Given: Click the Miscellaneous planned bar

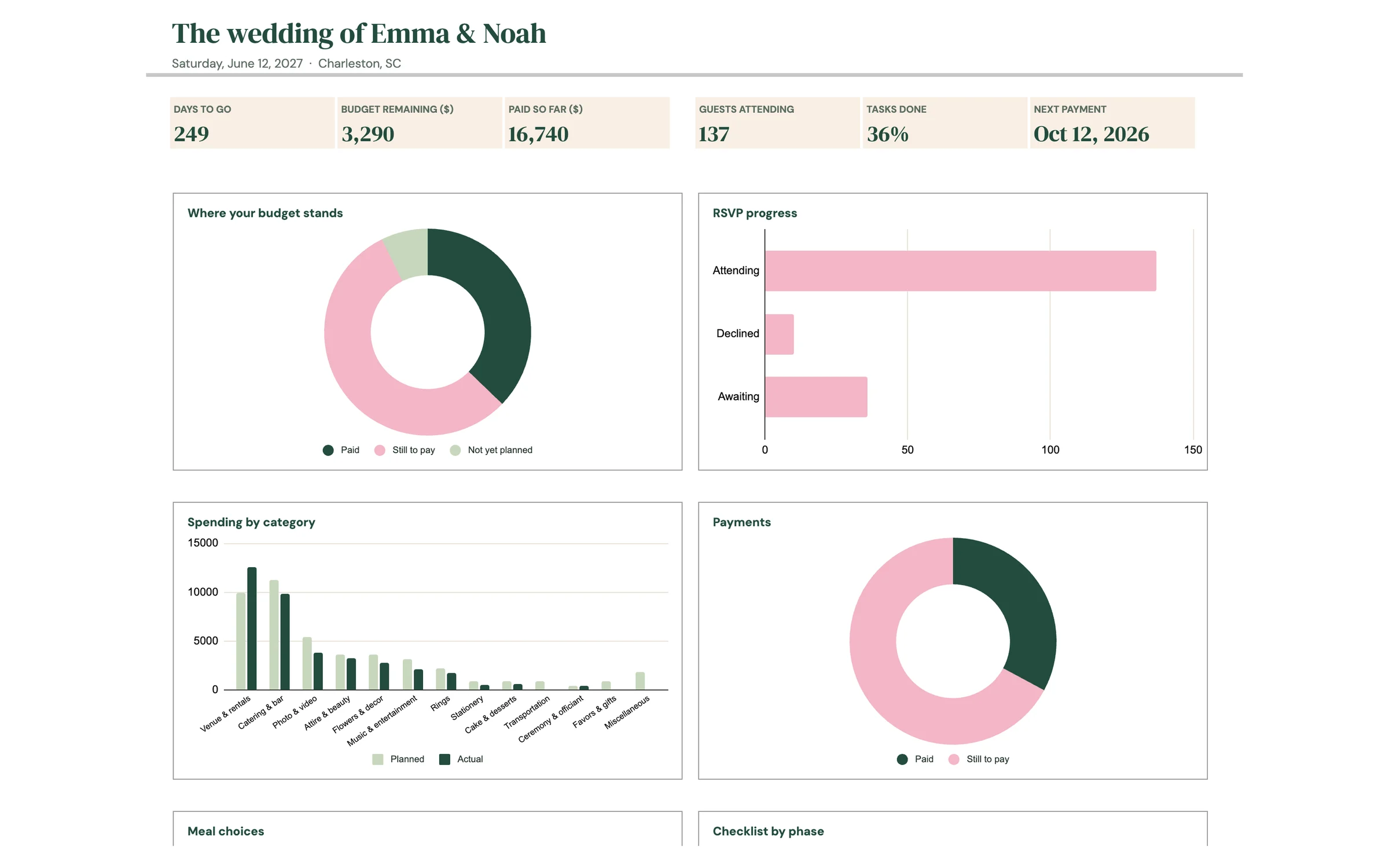Looking at the screenshot, I should tap(640, 681).
